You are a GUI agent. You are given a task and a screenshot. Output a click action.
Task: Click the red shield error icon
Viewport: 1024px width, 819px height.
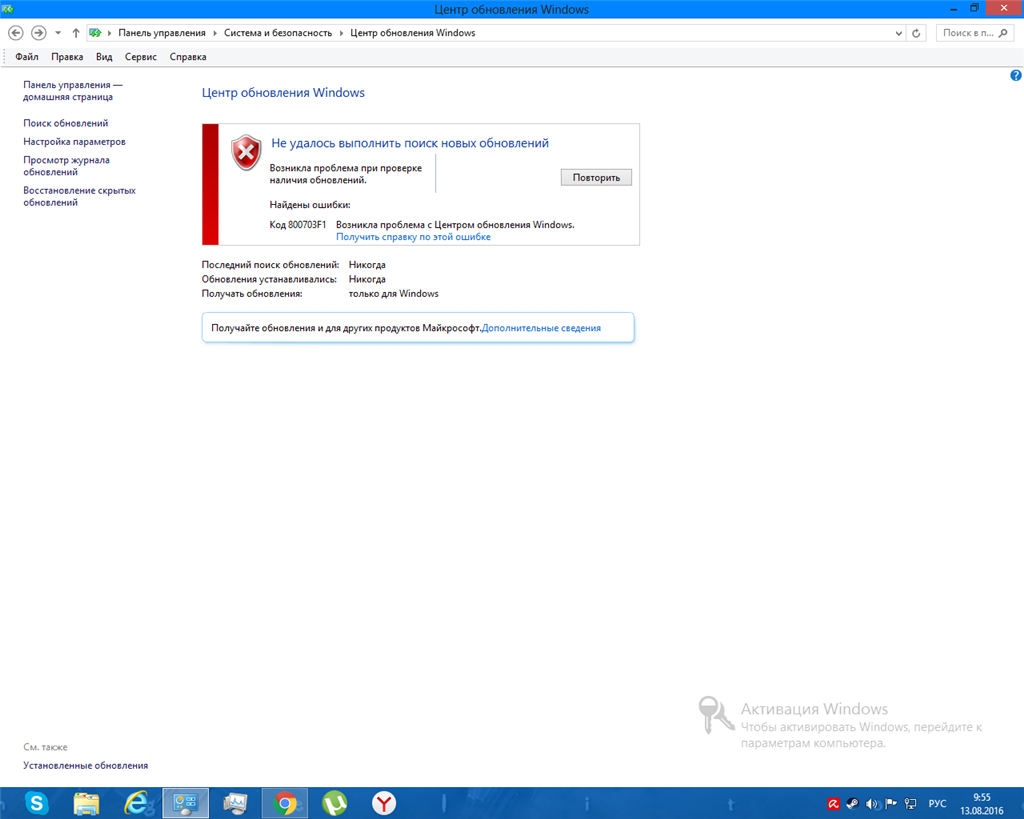(246, 153)
